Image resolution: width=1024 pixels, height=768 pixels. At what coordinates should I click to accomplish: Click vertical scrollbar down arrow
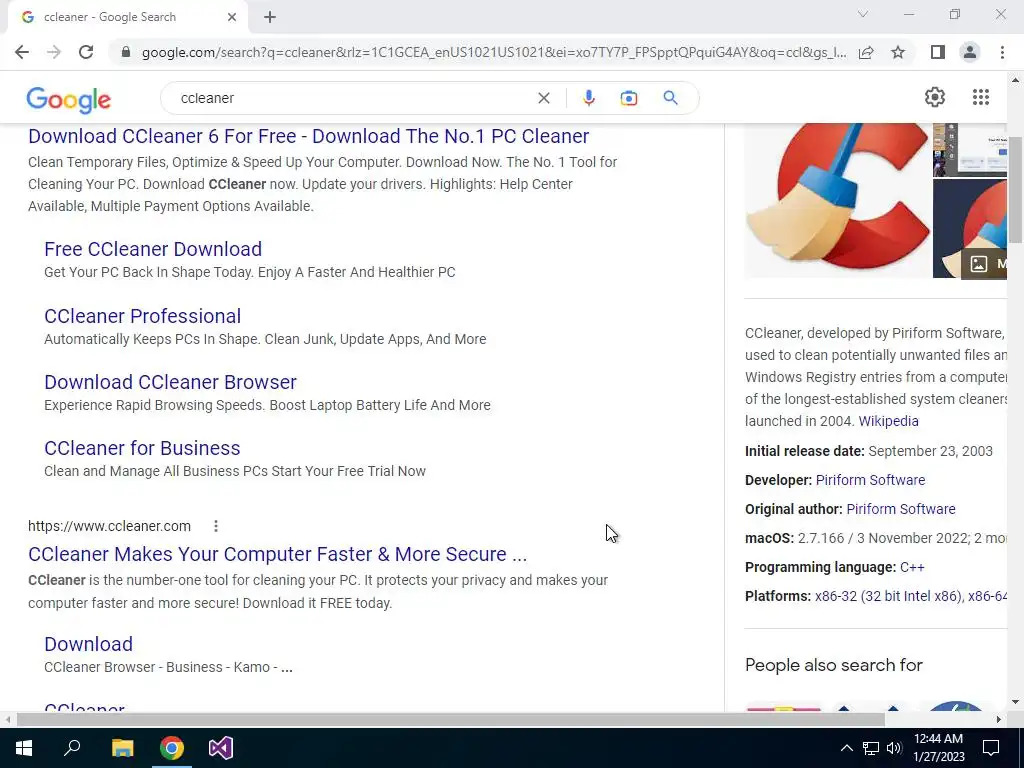pos(1015,703)
